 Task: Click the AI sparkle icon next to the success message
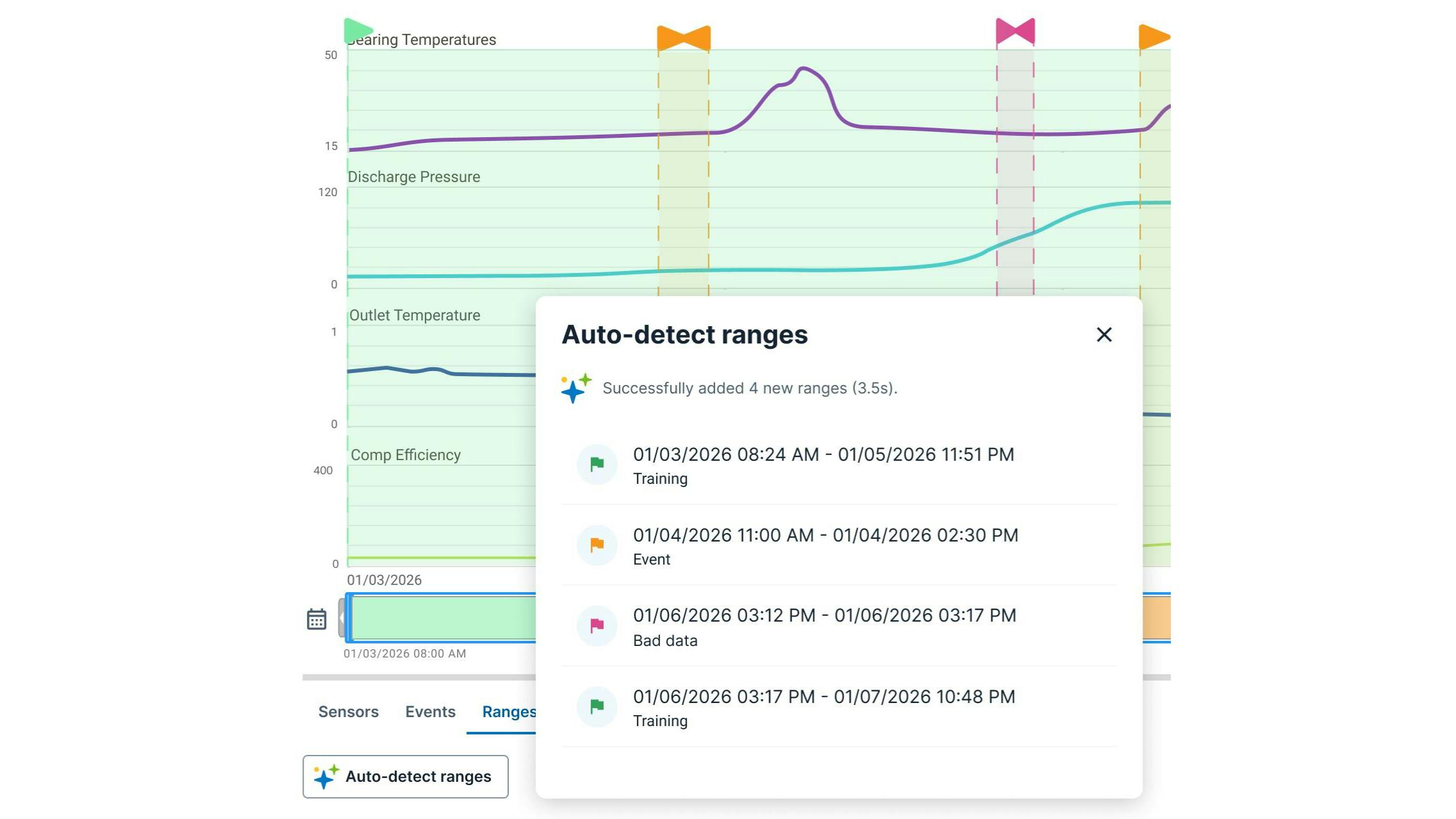point(575,388)
